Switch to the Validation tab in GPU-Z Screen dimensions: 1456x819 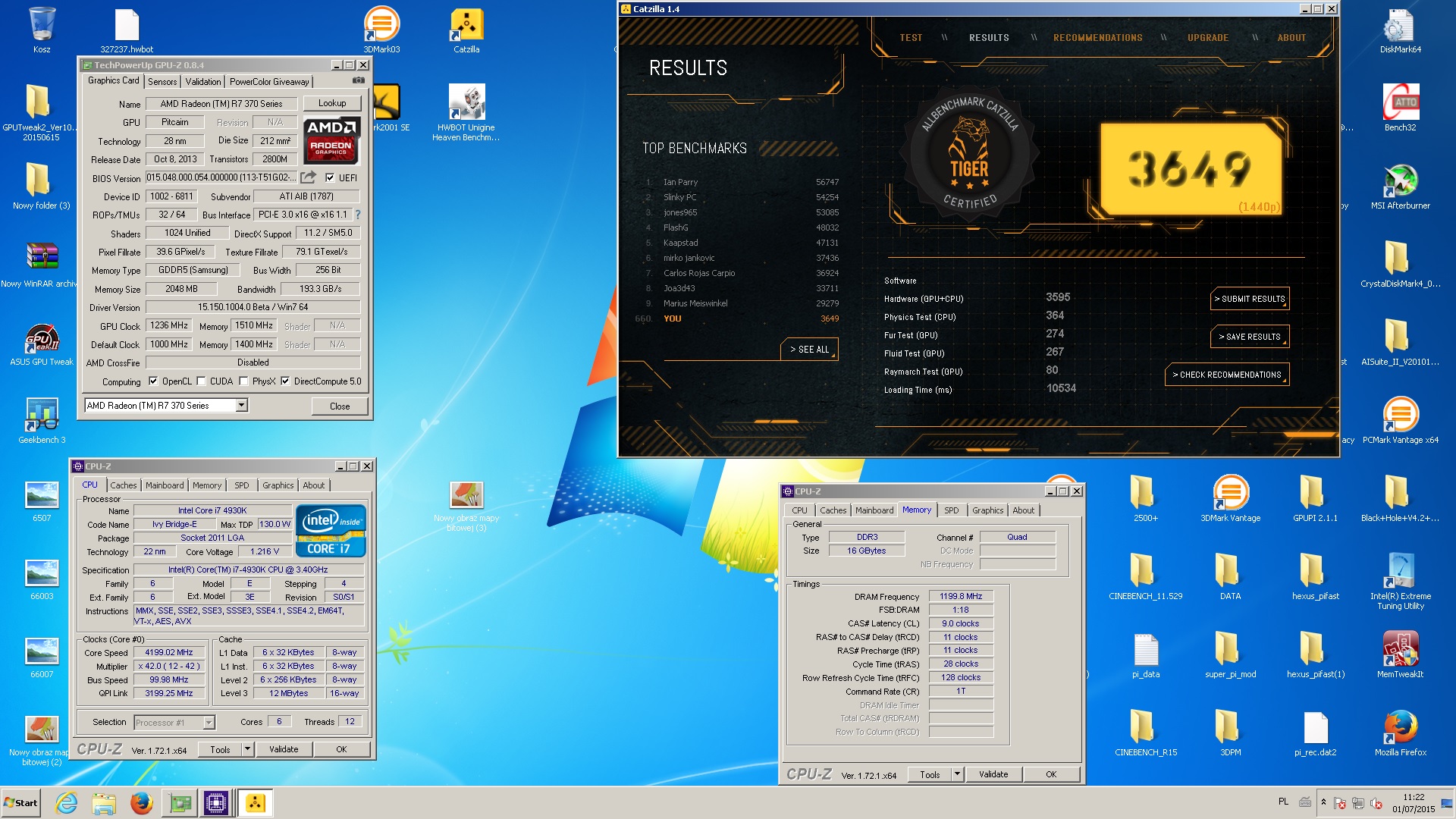click(x=203, y=82)
